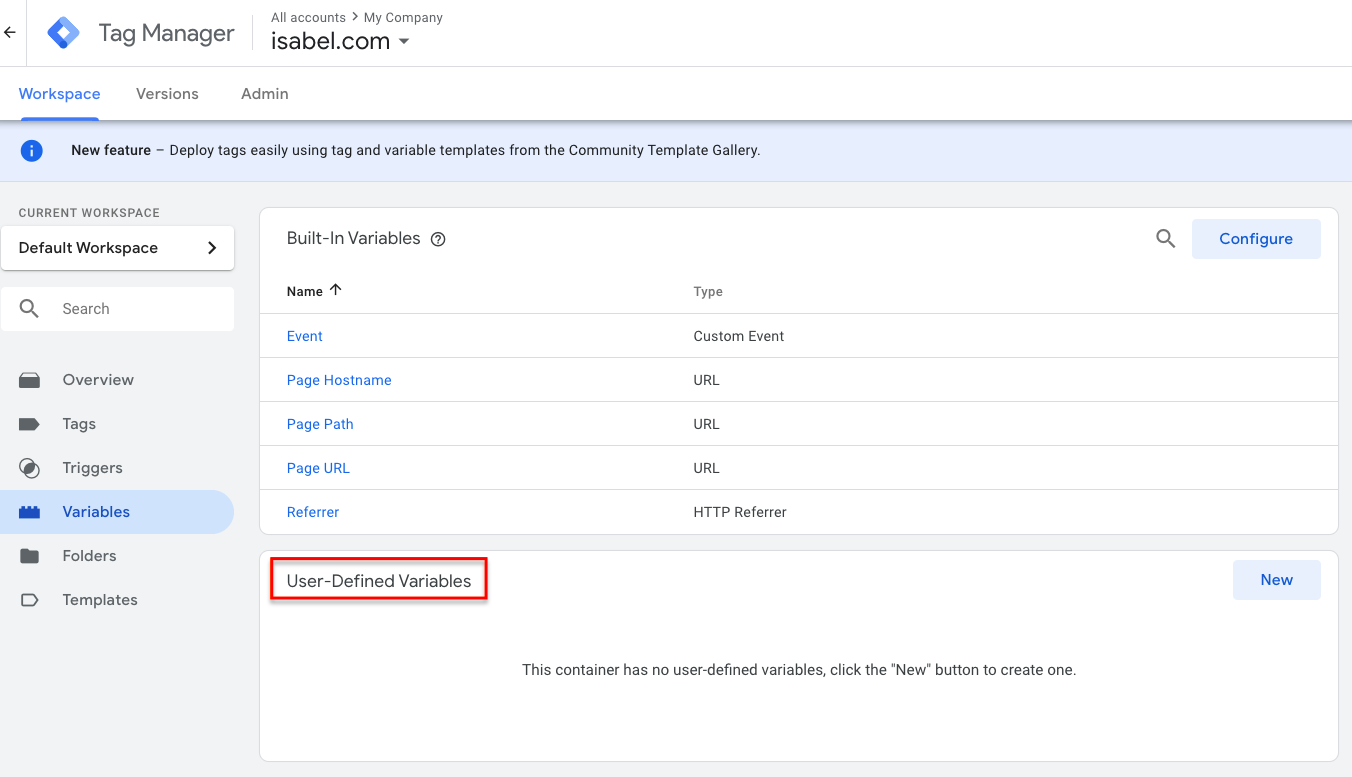The image size is (1352, 777).
Task: Open Tags in the sidebar
Action: click(x=79, y=424)
